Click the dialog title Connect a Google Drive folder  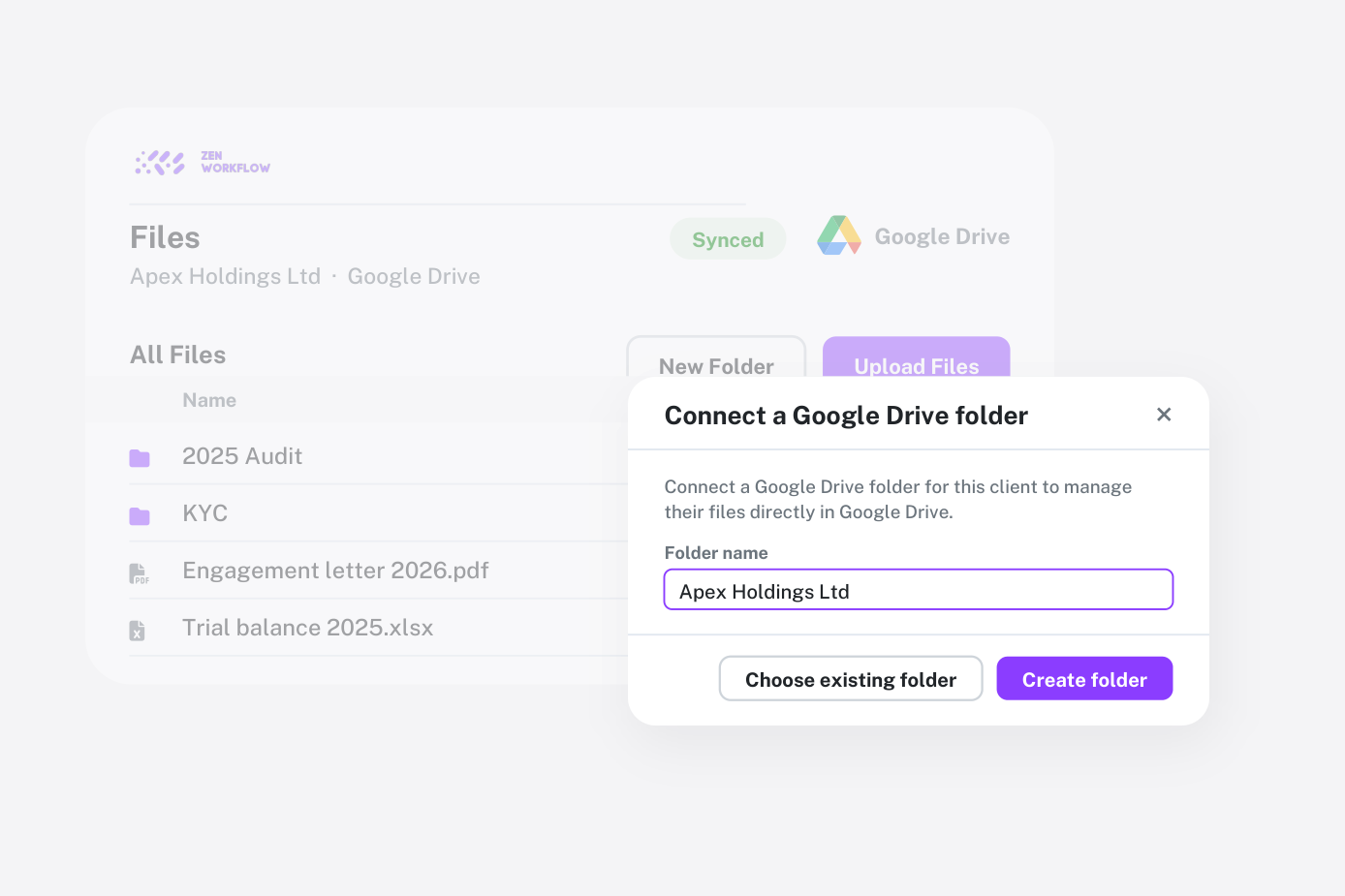tap(846, 416)
